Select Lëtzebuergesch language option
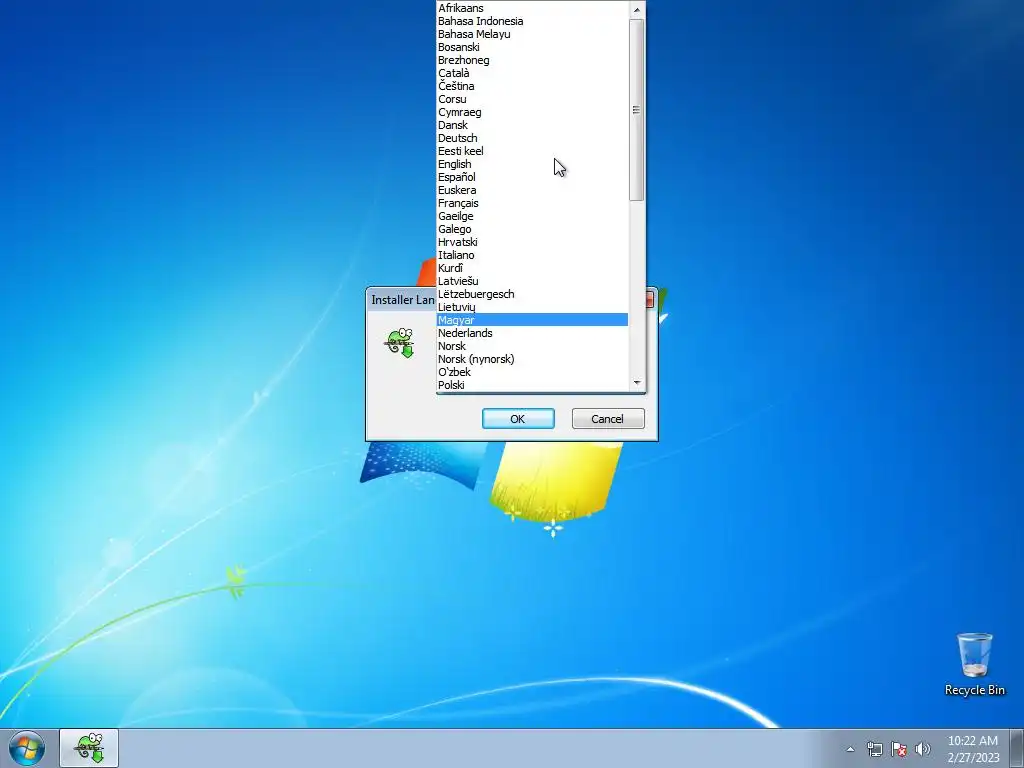 tap(532, 294)
